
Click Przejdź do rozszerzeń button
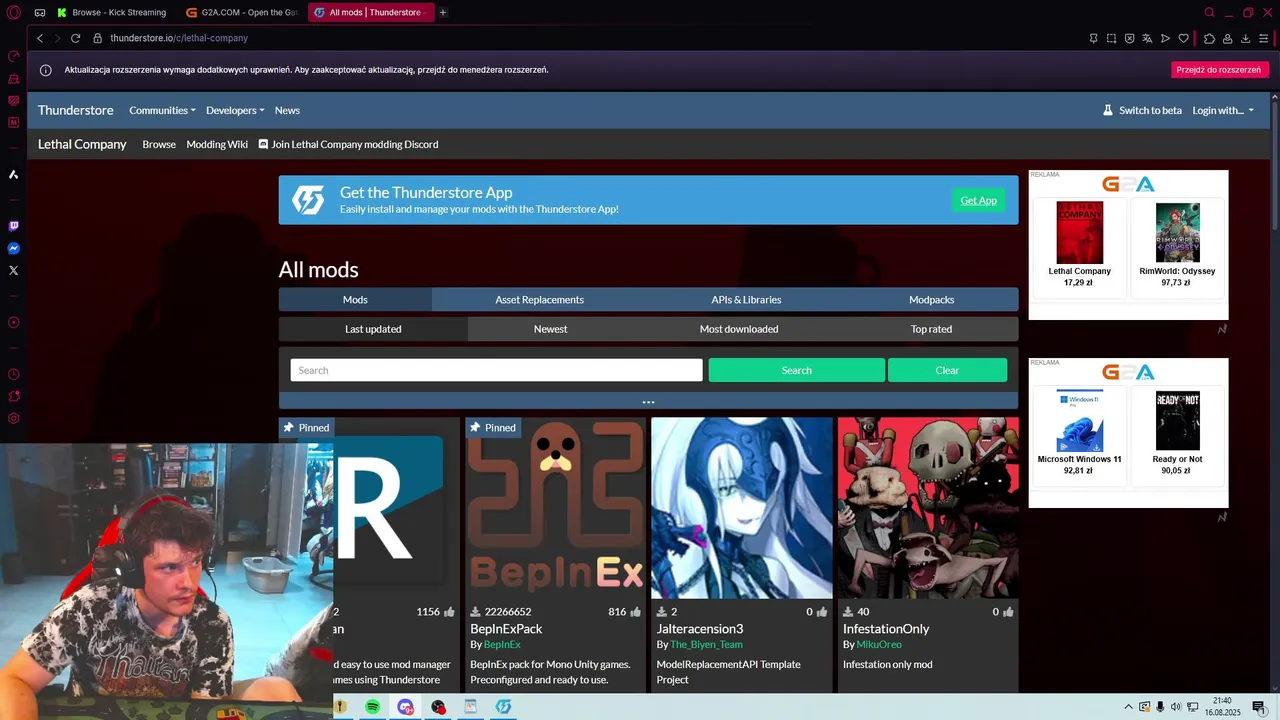coord(1218,70)
